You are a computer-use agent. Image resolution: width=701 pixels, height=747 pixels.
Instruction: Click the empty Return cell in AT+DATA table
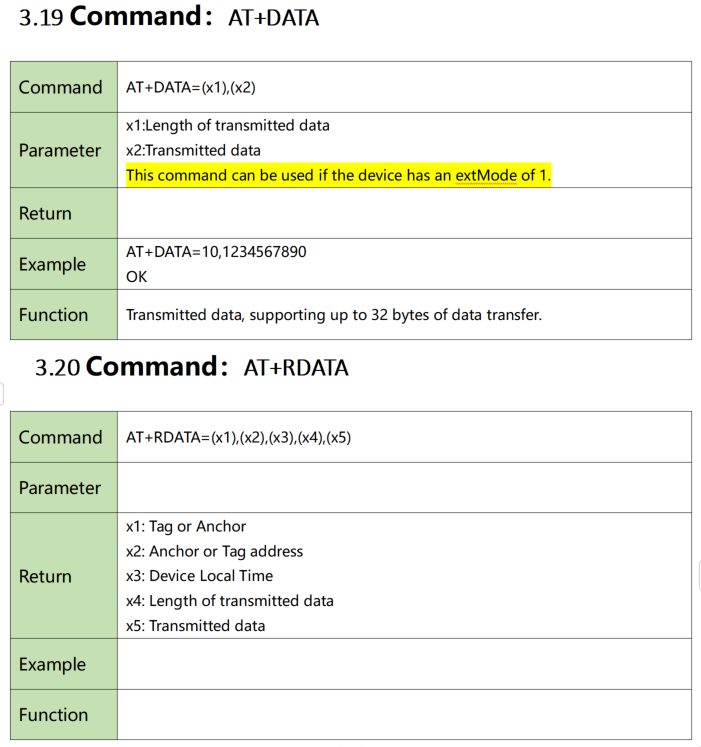(404, 213)
